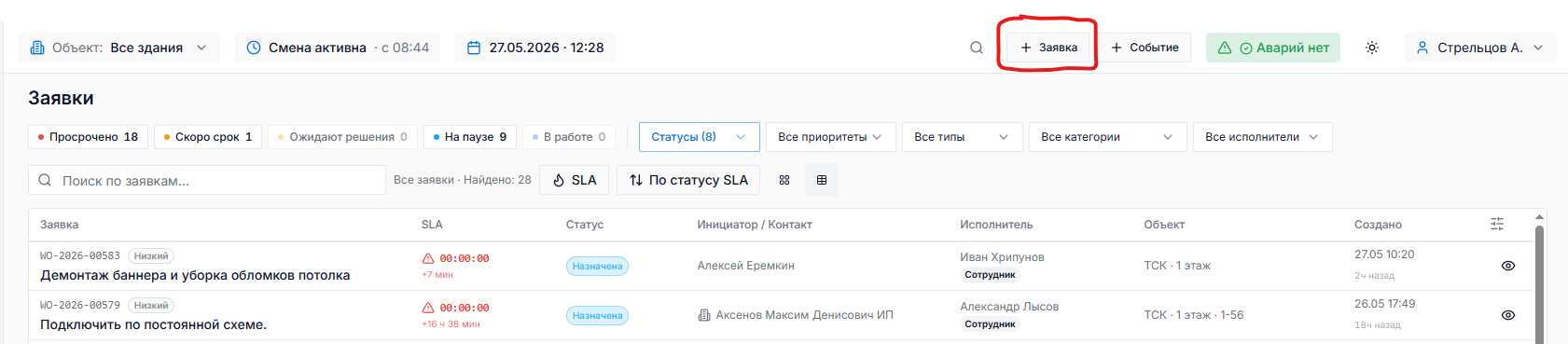Image resolution: width=1568 pixels, height=344 pixels.
Task: Open the Все приоритеты dropdown
Action: click(x=831, y=137)
